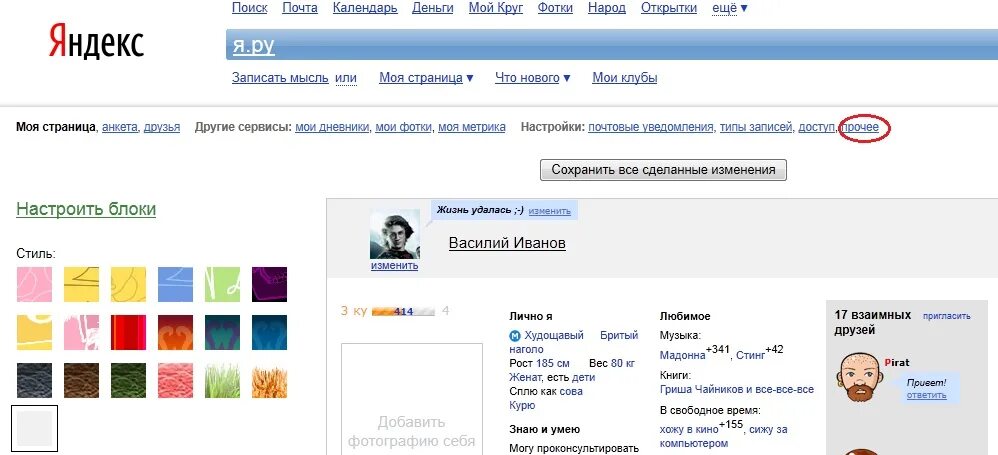Viewport: 998px width, 455px height.
Task: Open типы записей settings
Action: point(756,127)
